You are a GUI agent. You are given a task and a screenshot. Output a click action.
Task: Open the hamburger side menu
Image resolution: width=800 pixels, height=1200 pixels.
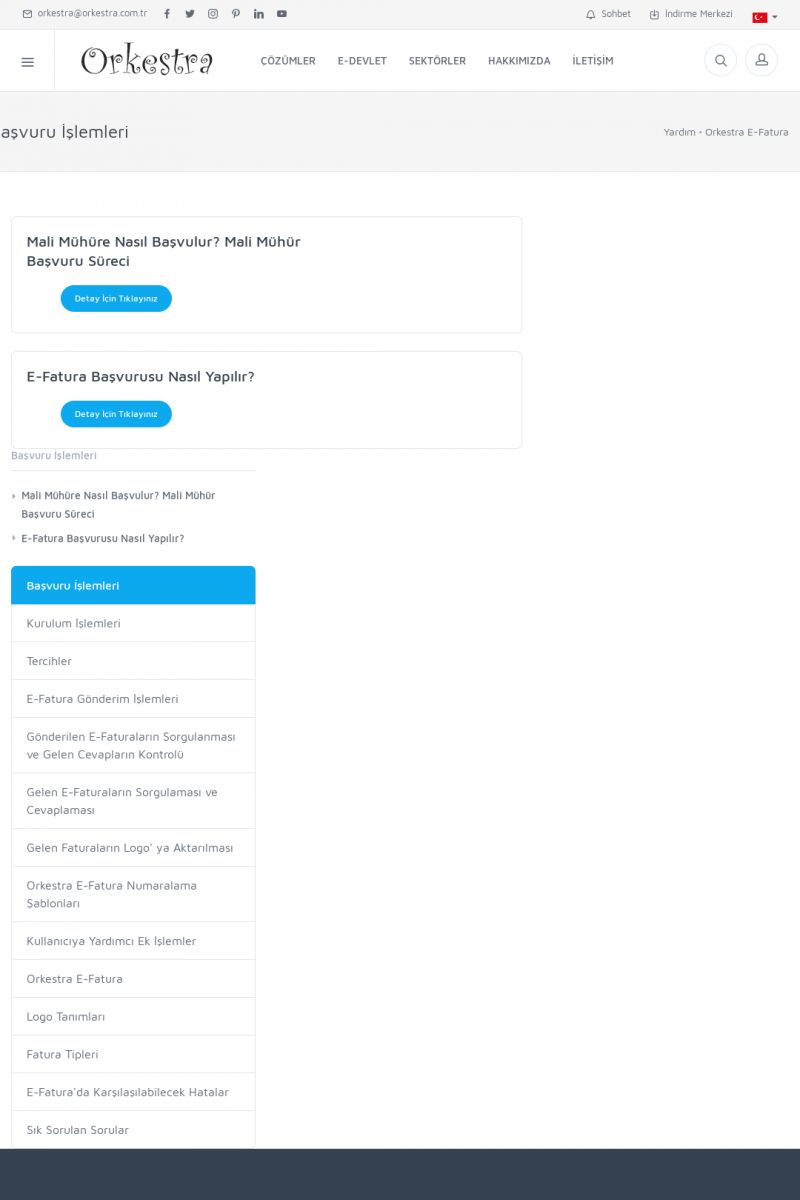click(27, 61)
